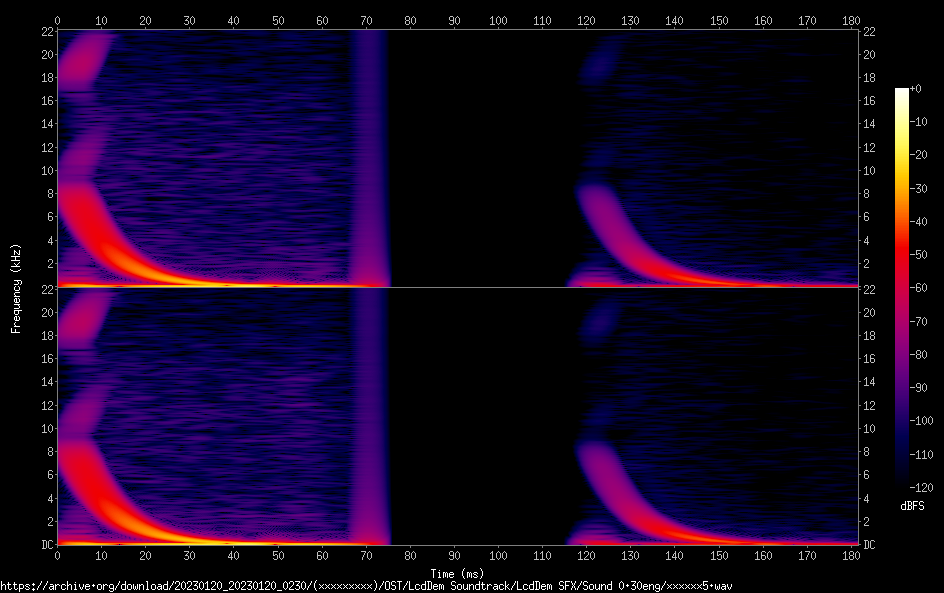
Task: Click the "DC" label at bottom-right of the plot
Action: pyautogui.click(x=869, y=545)
